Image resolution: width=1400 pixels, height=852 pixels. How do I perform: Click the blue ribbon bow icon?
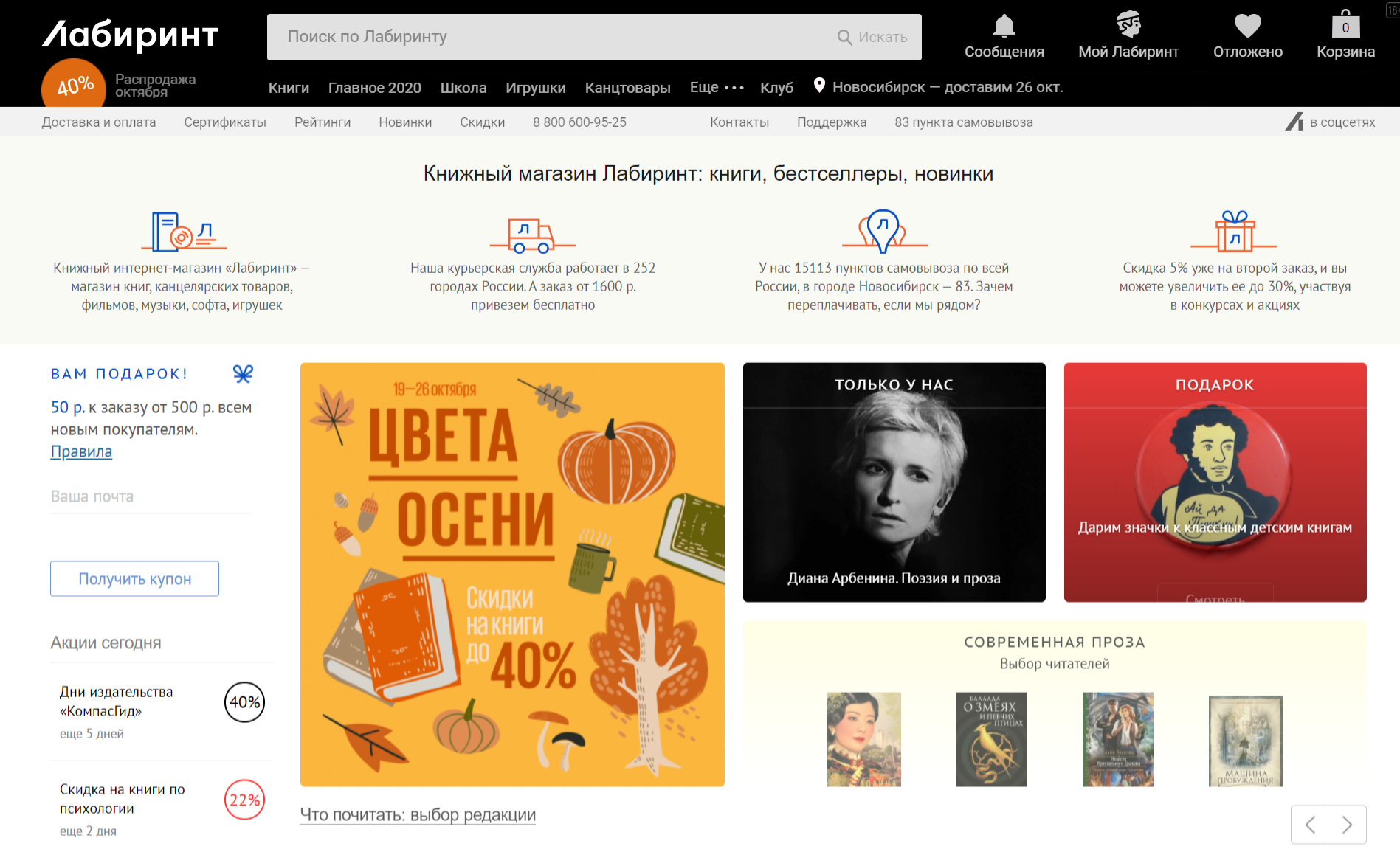point(243,373)
